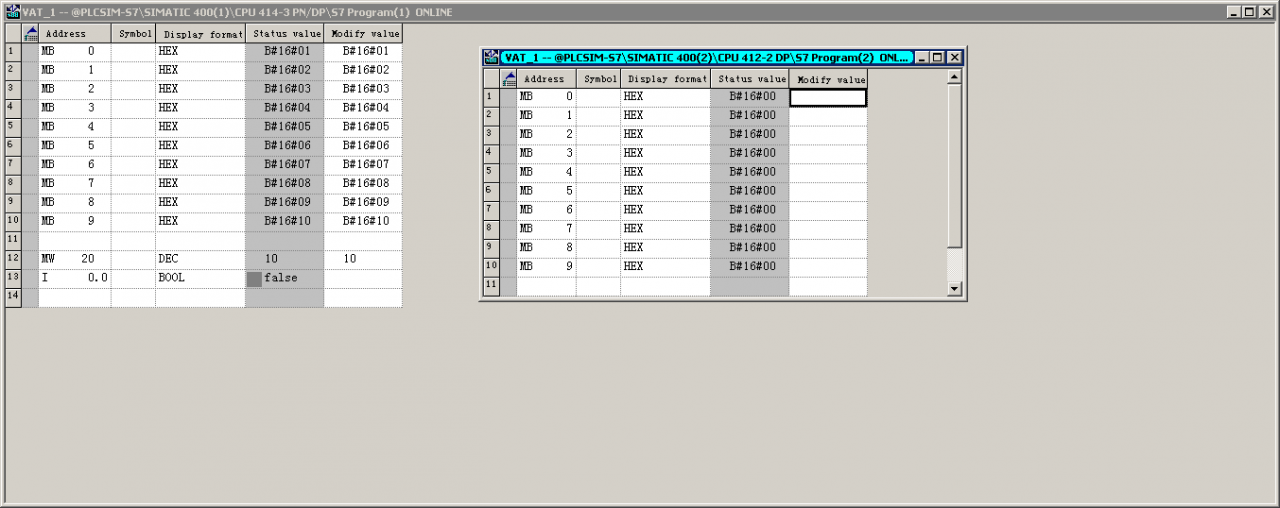Click Modify value header in CPU 414-3 table

click(363, 34)
